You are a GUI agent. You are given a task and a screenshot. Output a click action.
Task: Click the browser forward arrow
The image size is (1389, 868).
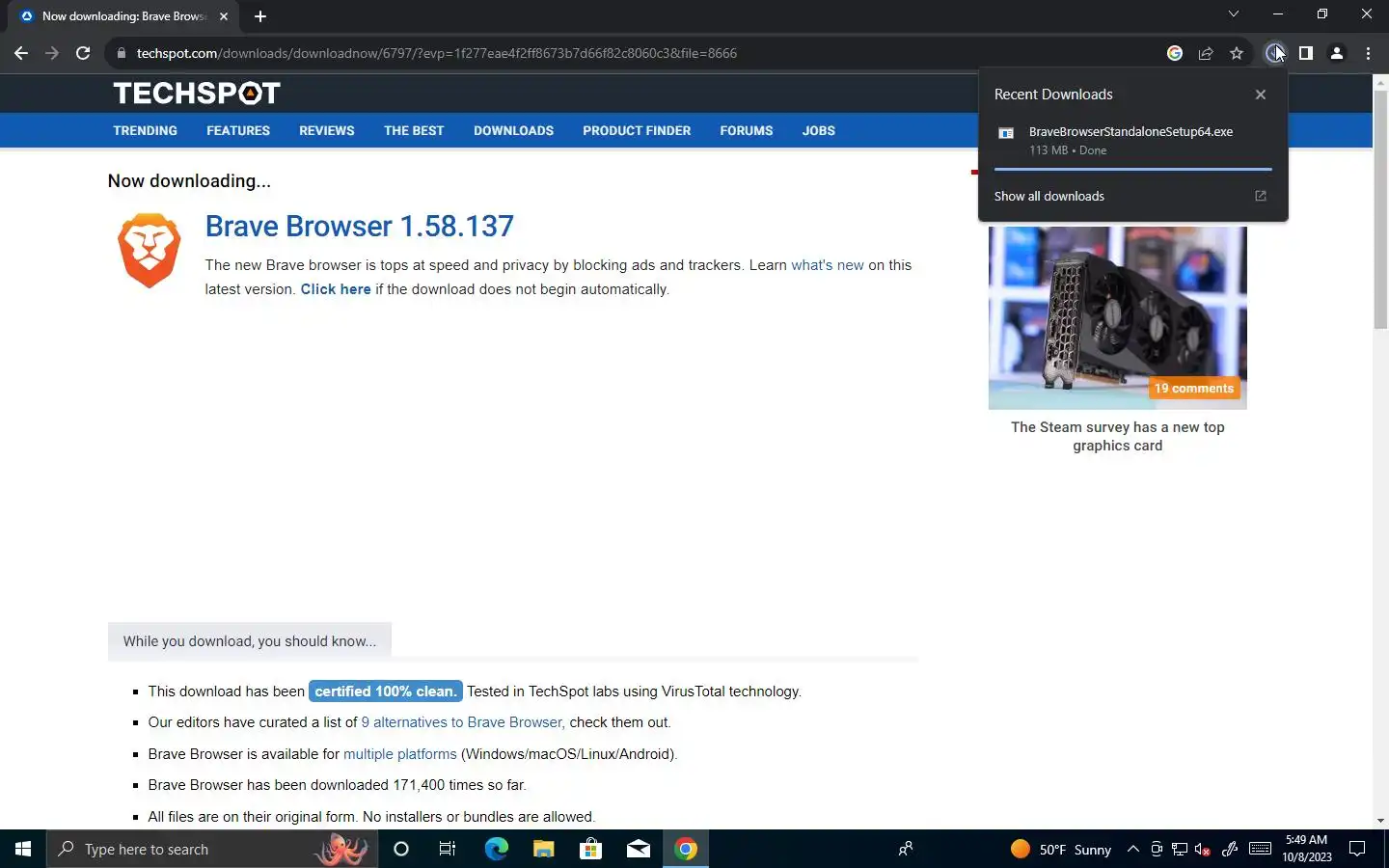52,53
